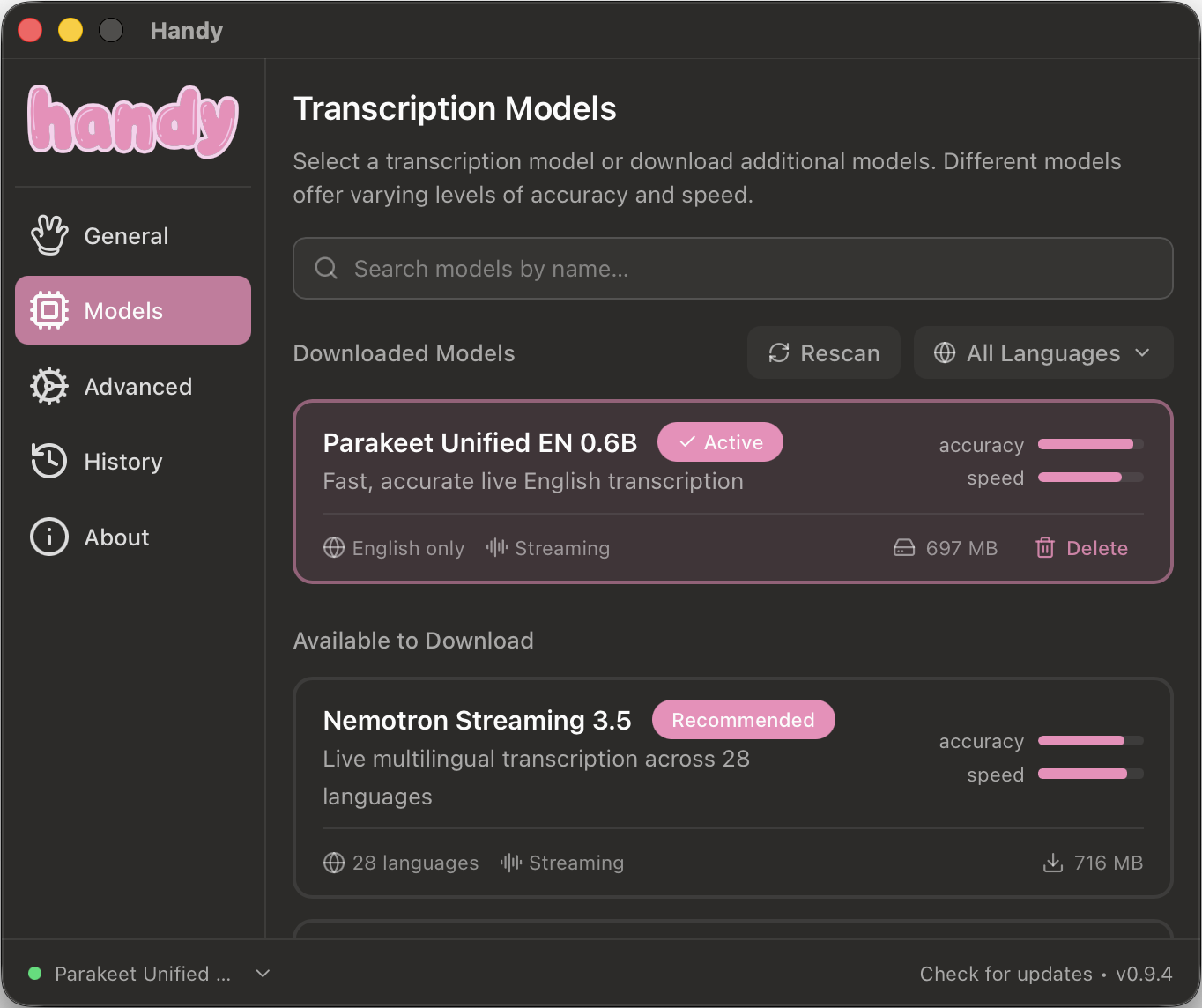Viewport: 1202px width, 1008px height.
Task: Click the Active badge on Parakeet
Action: click(720, 441)
